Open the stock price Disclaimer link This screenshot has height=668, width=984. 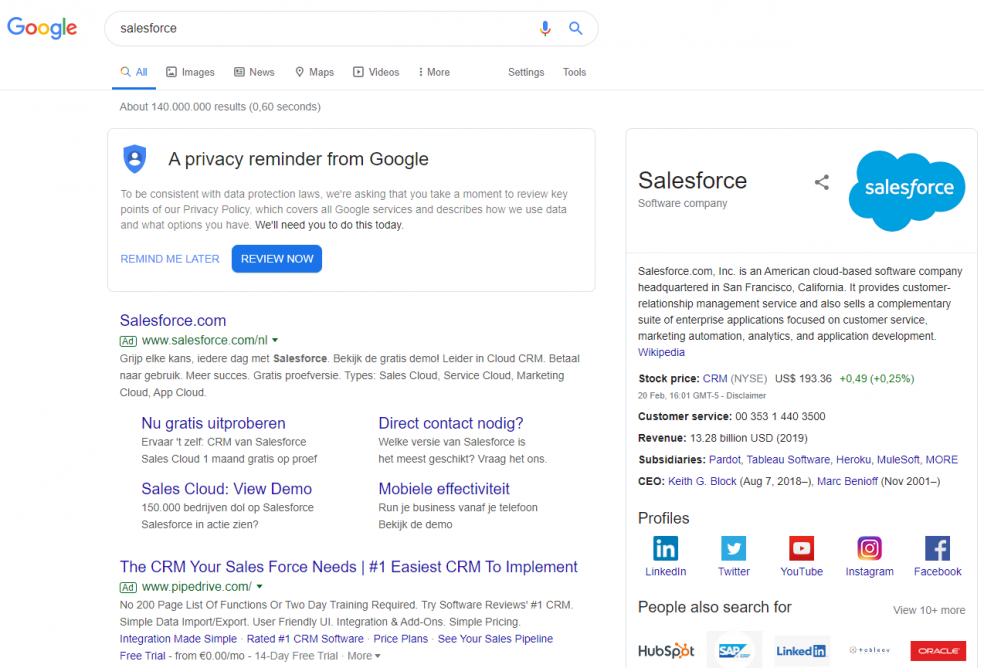(746, 396)
